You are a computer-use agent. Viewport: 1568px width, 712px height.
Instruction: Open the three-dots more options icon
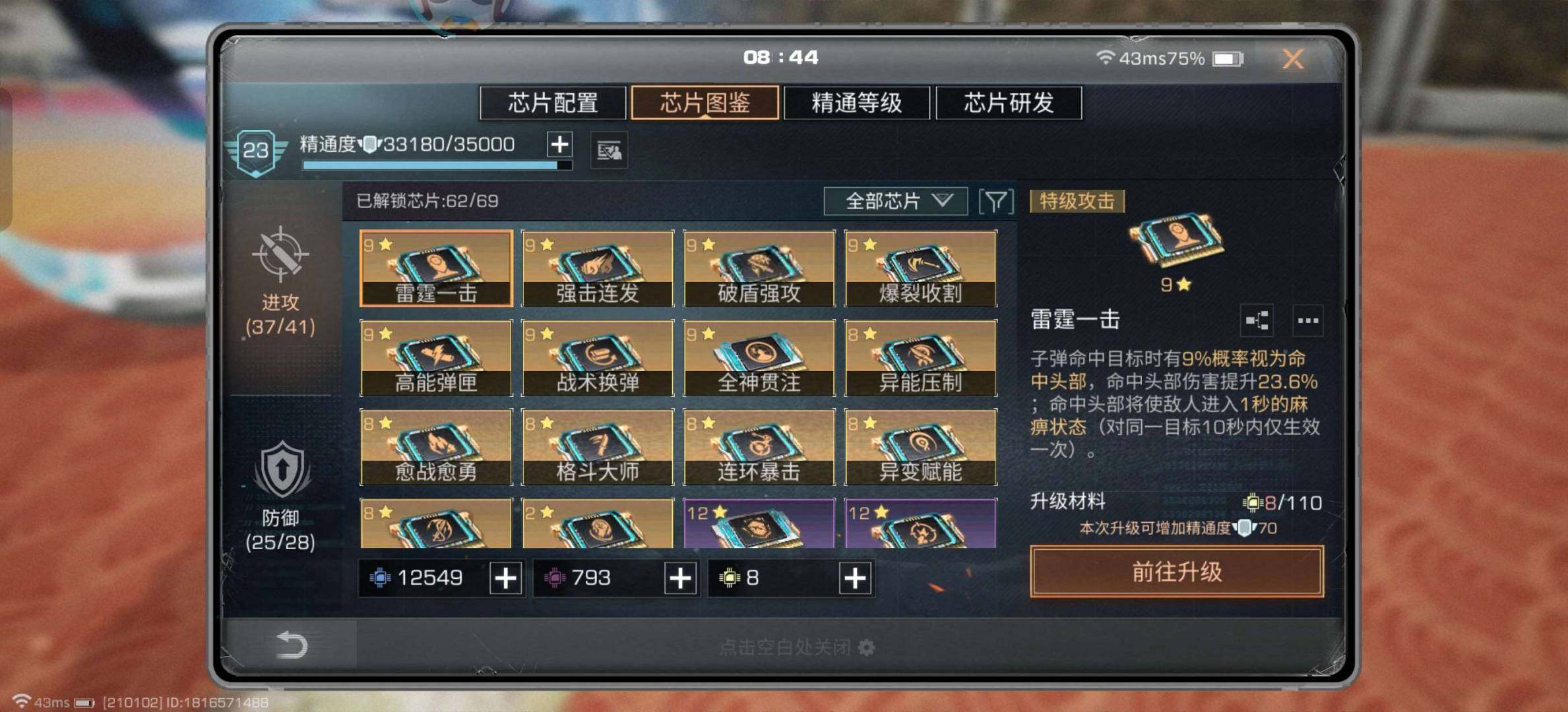[x=1307, y=320]
